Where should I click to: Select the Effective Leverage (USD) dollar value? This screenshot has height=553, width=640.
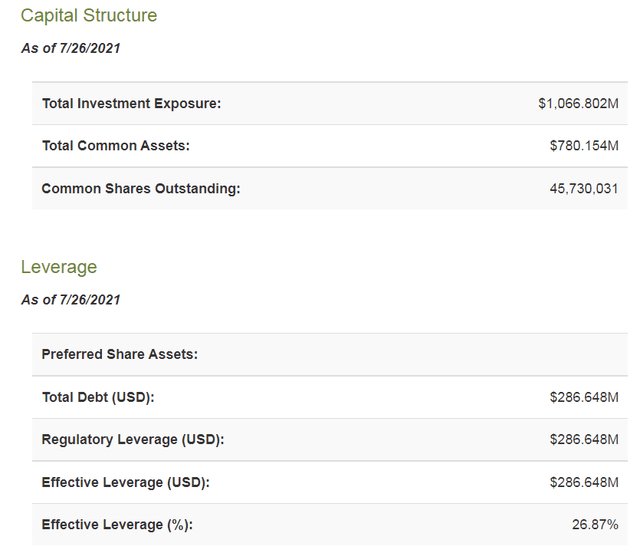584,482
